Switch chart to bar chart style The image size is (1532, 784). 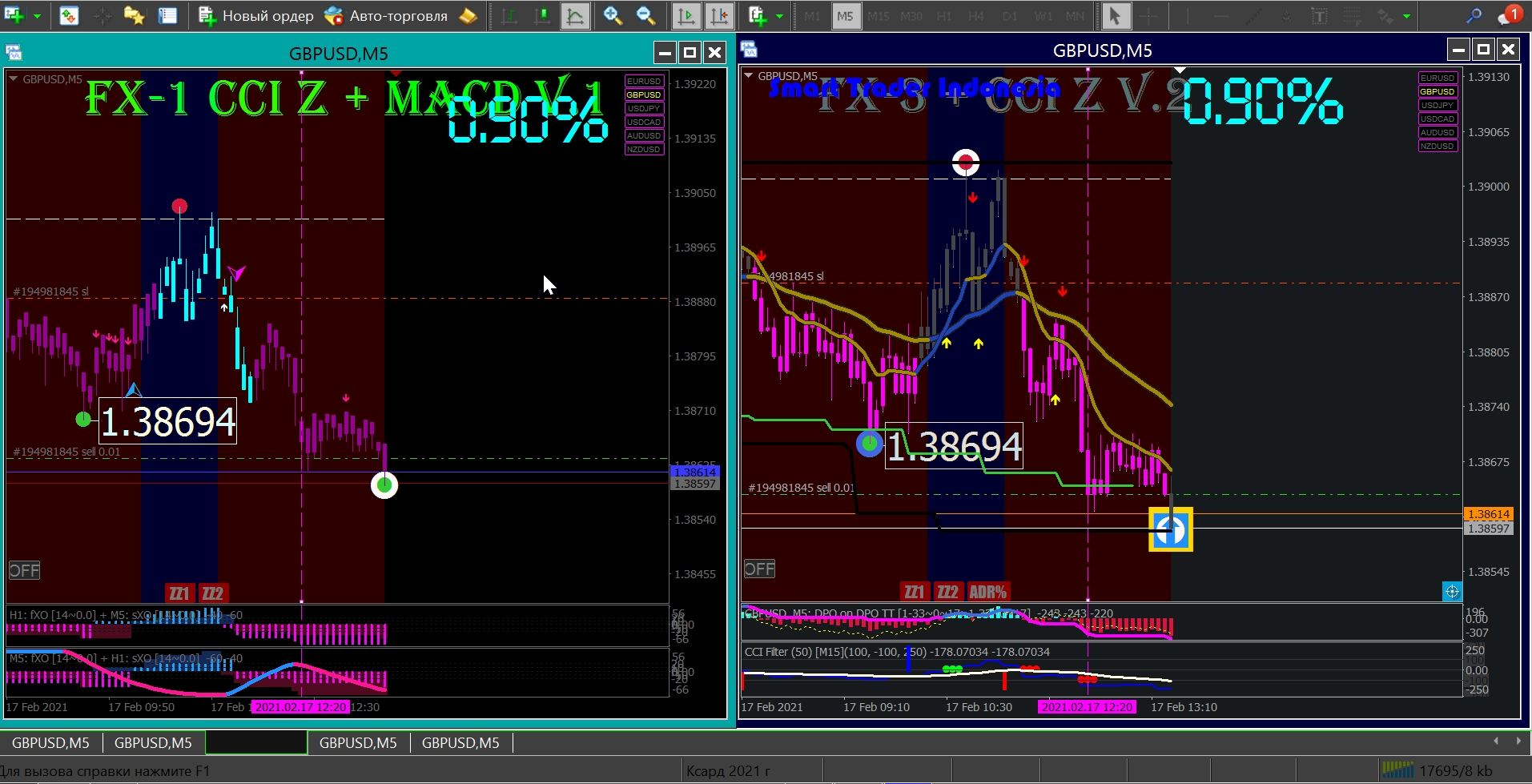tap(509, 15)
